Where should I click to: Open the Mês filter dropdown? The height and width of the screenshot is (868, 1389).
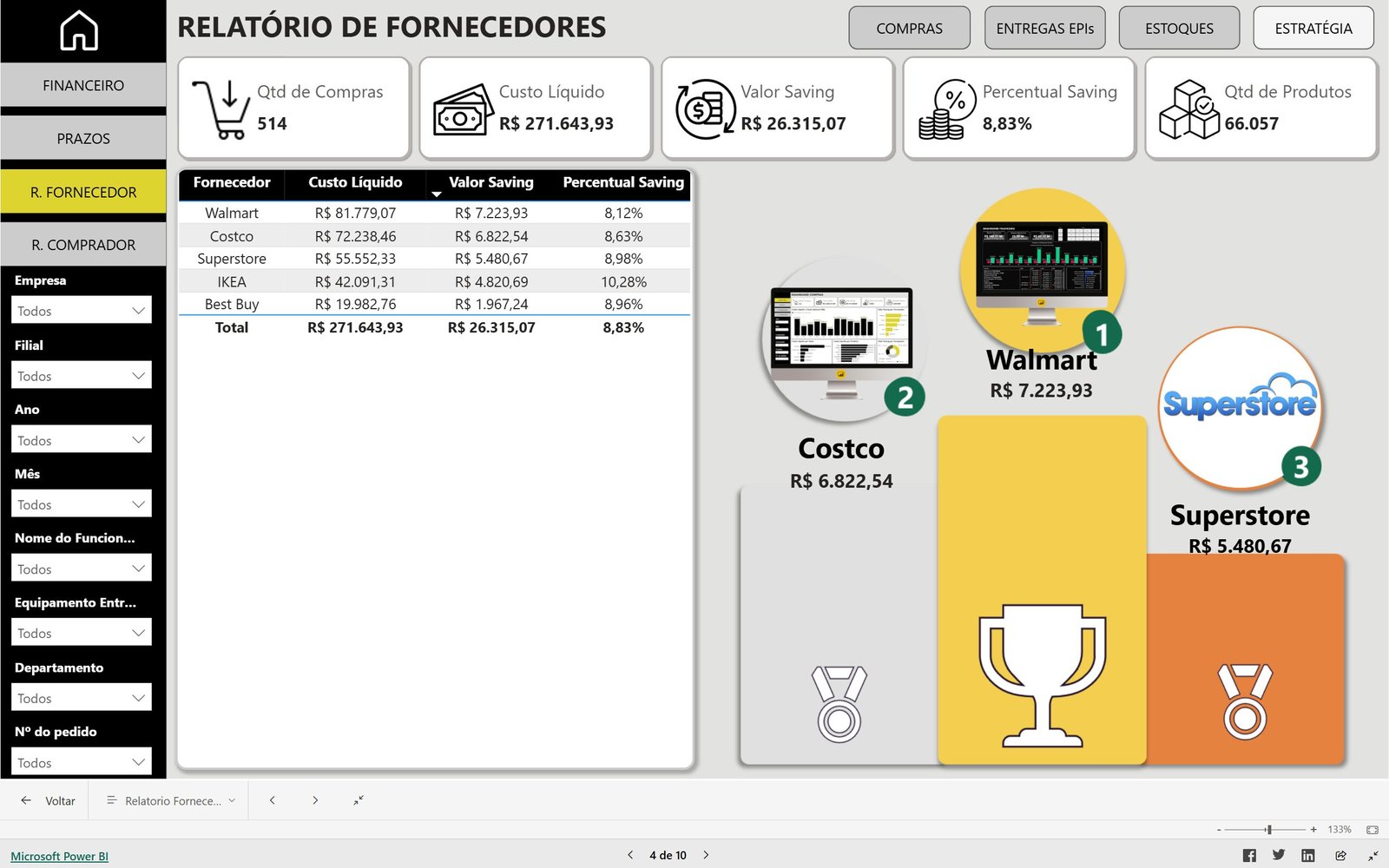pos(82,503)
